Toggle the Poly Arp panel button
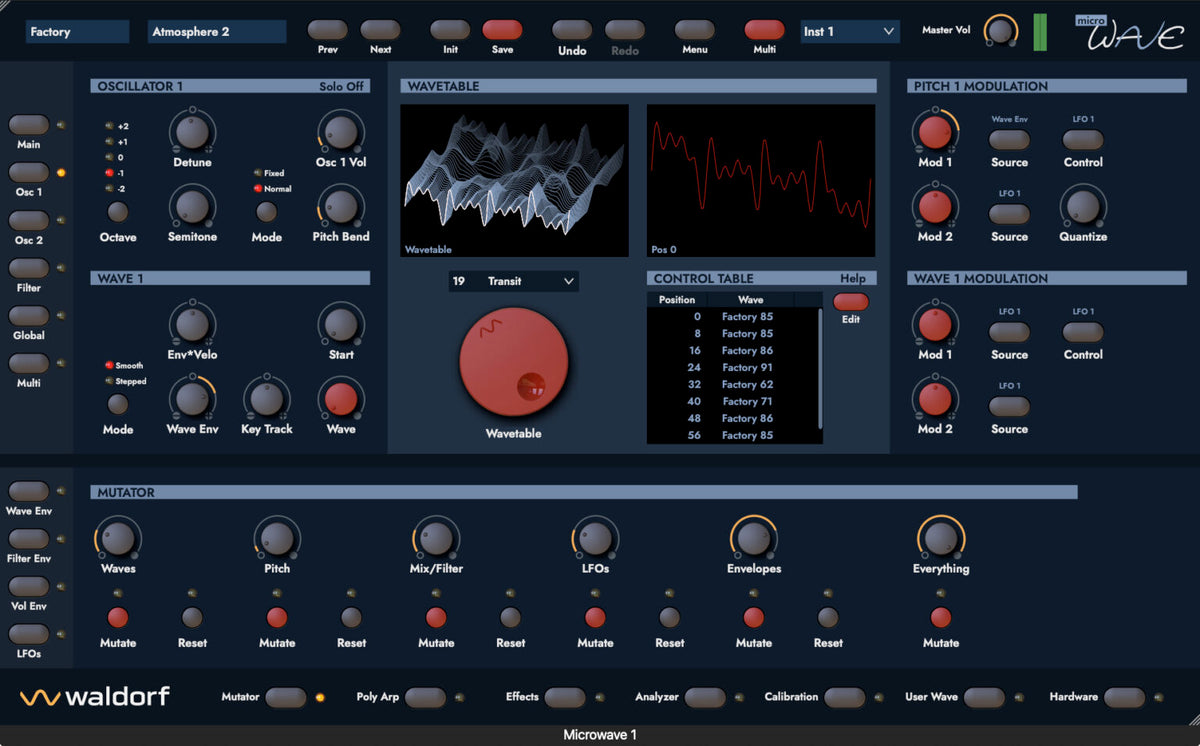 (x=426, y=697)
